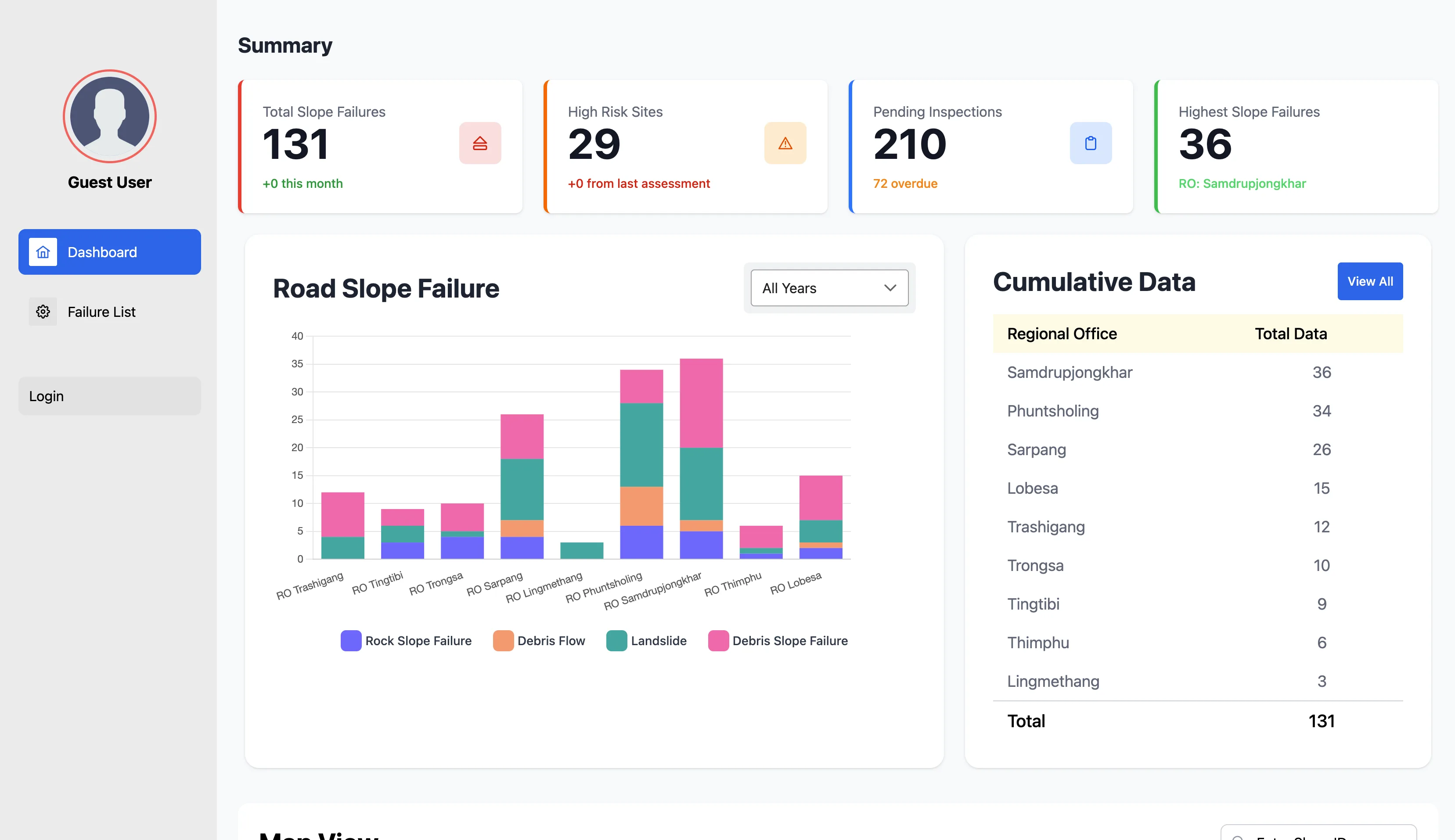Screen dimensions: 1455x840
Task: Toggle Debris Flow legend swatch
Action: (503, 641)
